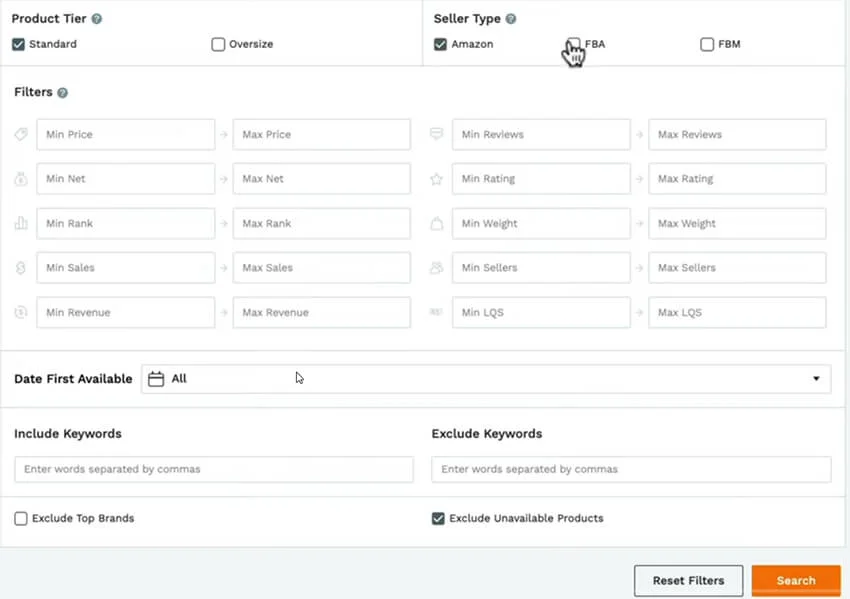Click the weight icon next to Min Weight

pyautogui.click(x=436, y=223)
